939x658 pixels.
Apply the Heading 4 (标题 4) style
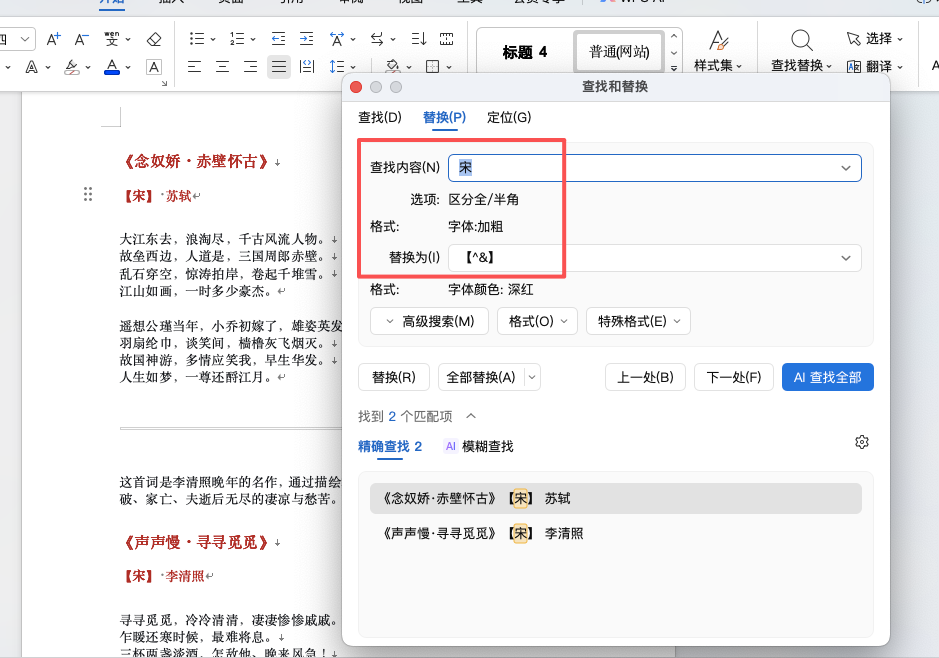click(525, 52)
